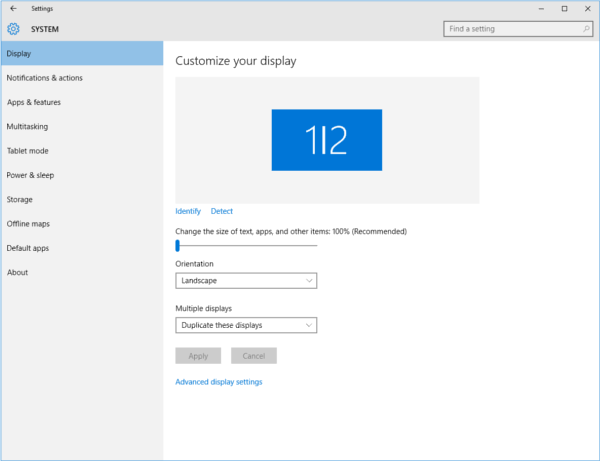Image resolution: width=600 pixels, height=461 pixels.
Task: Close the Settings window
Action: click(x=588, y=8)
